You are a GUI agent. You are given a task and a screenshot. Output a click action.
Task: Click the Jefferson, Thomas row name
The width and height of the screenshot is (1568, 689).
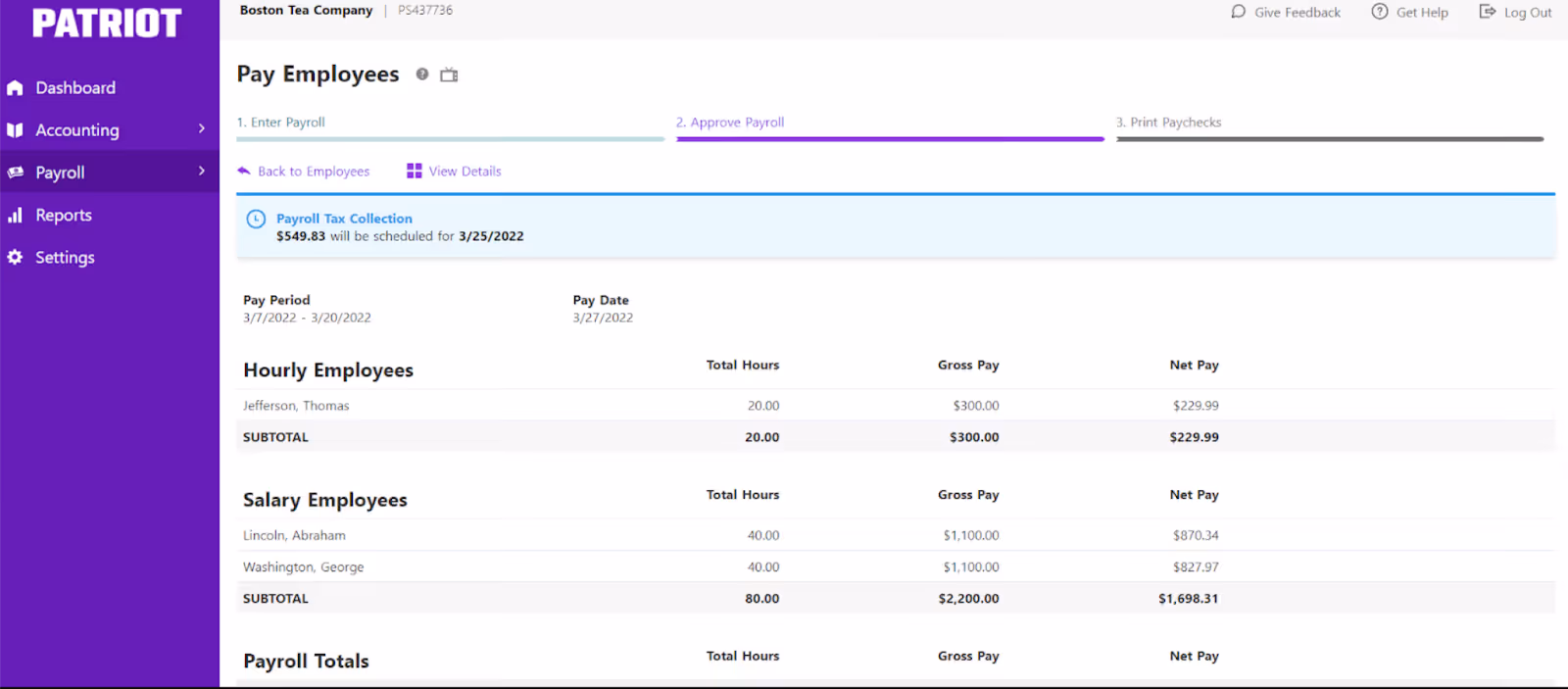(296, 406)
